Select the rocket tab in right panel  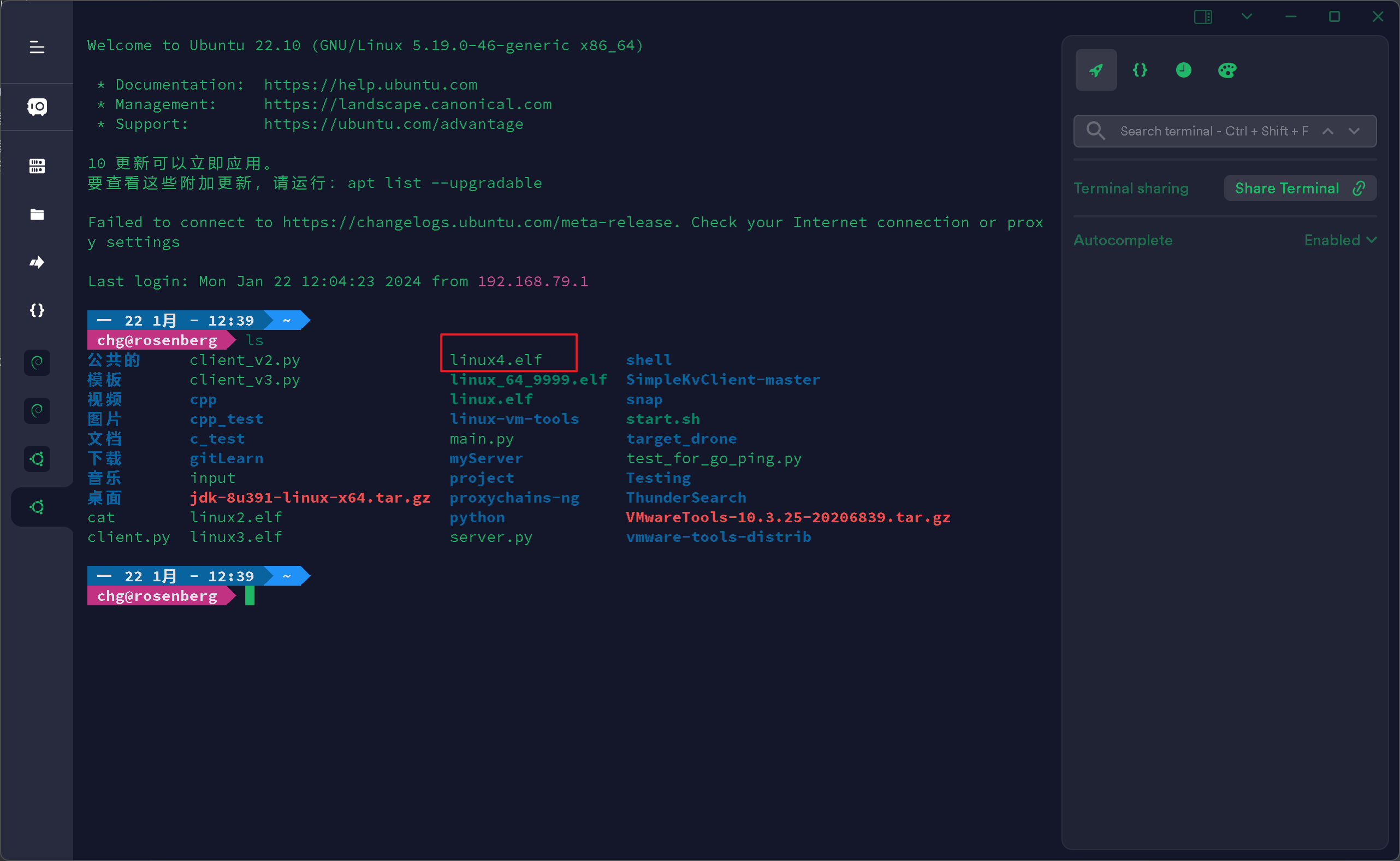pos(1095,70)
